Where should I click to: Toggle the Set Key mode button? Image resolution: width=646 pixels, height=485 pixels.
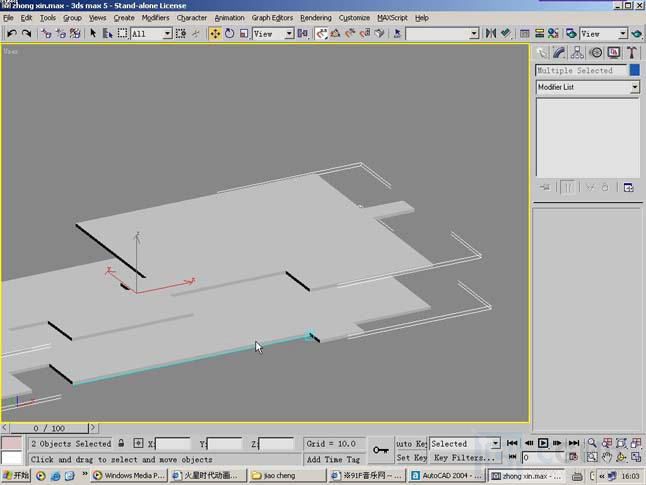pos(411,457)
